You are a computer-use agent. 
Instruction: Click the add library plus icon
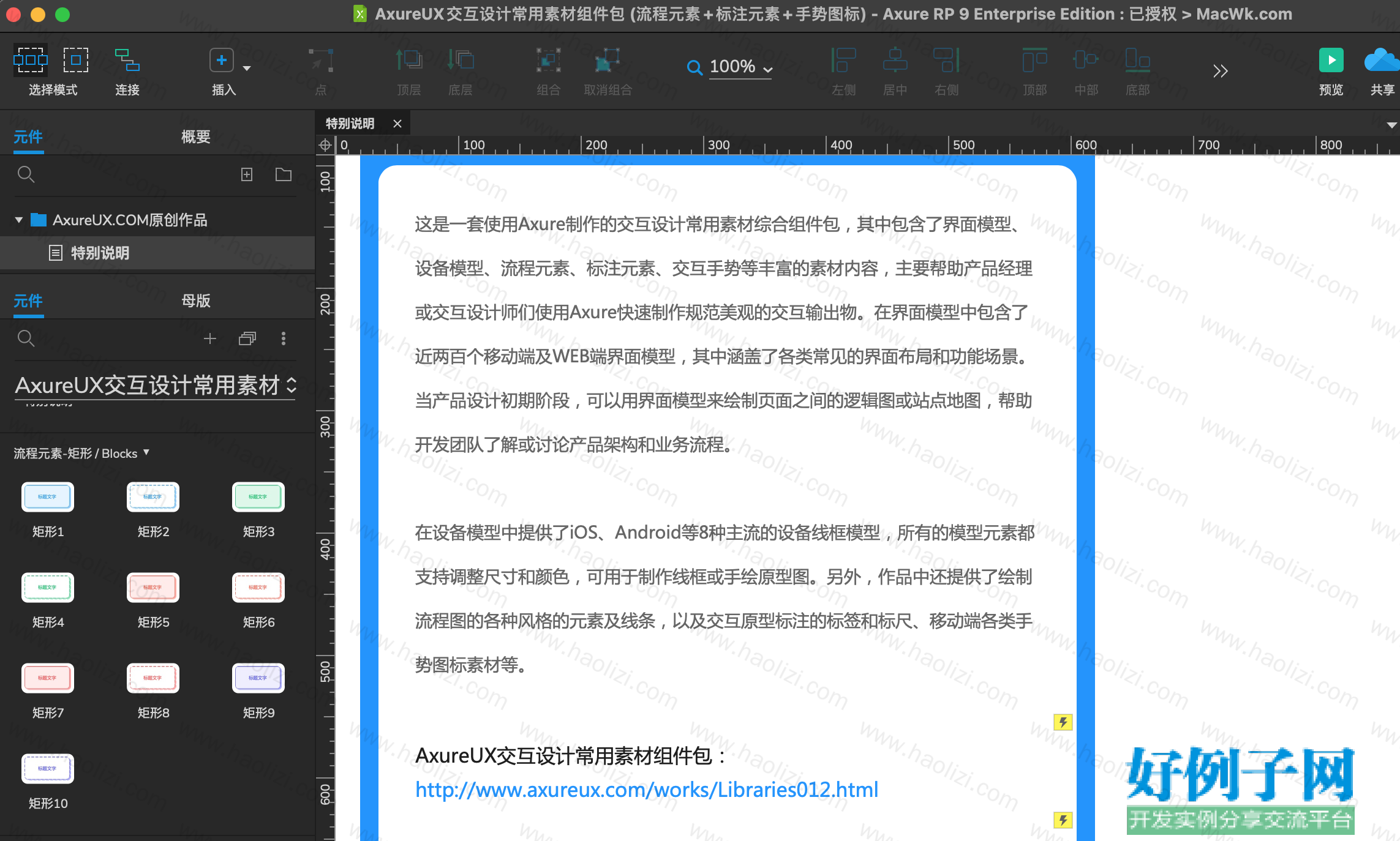pos(210,338)
